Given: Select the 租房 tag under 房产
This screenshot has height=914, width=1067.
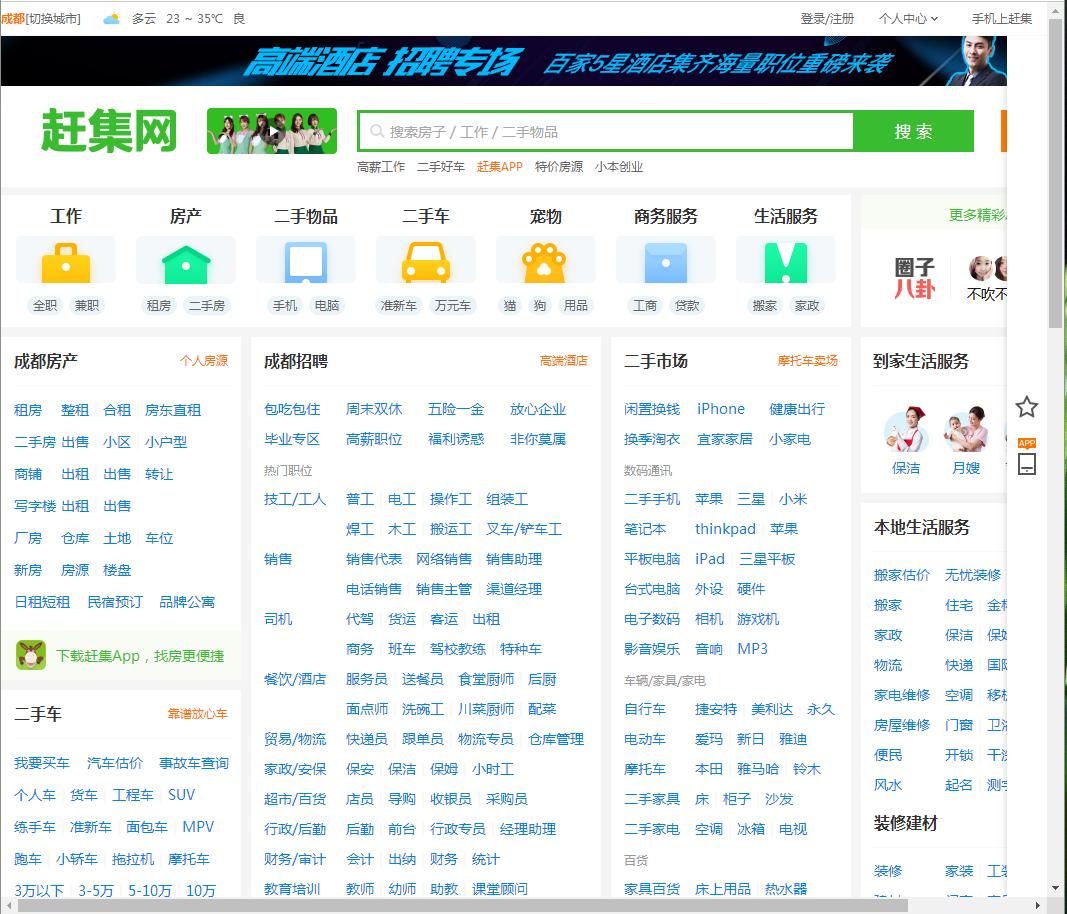Looking at the screenshot, I should (x=159, y=306).
